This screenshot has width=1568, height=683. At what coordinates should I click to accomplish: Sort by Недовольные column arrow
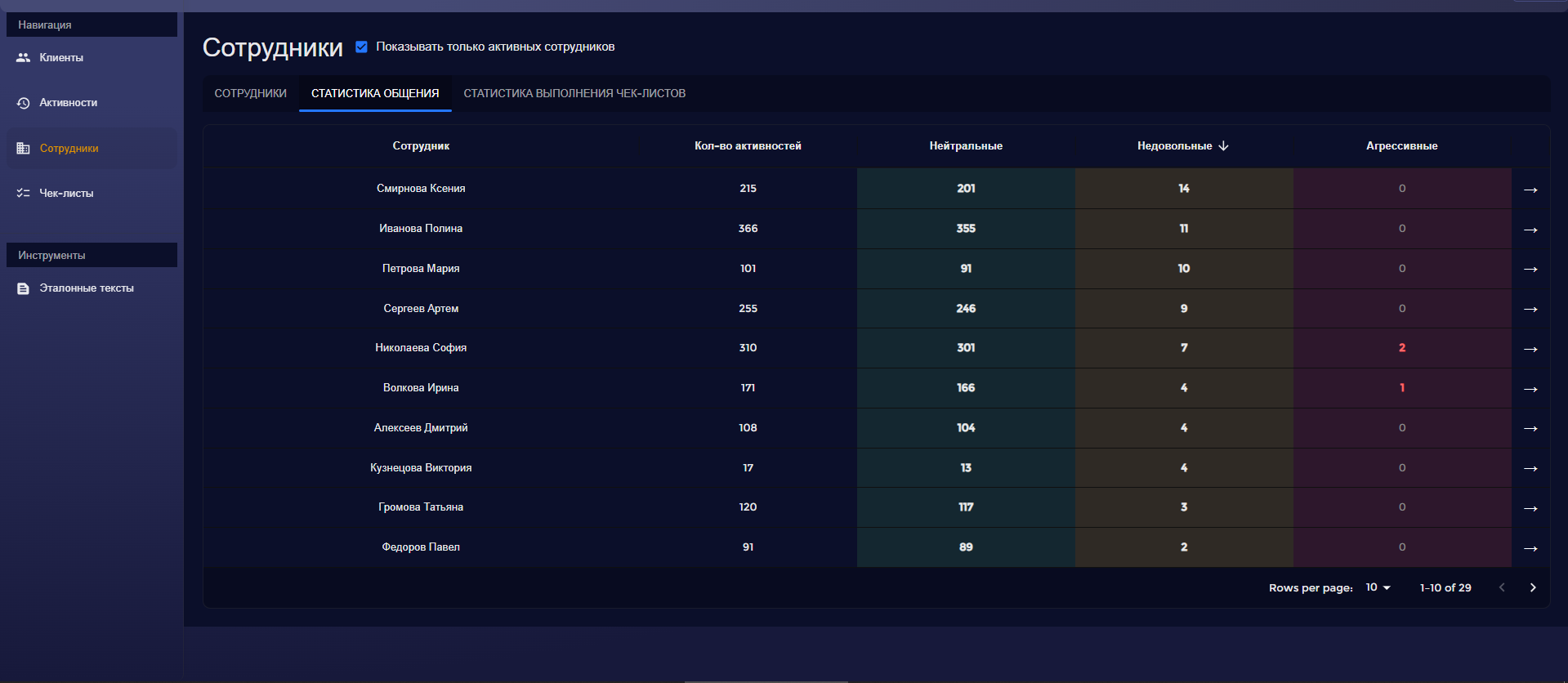click(1223, 146)
